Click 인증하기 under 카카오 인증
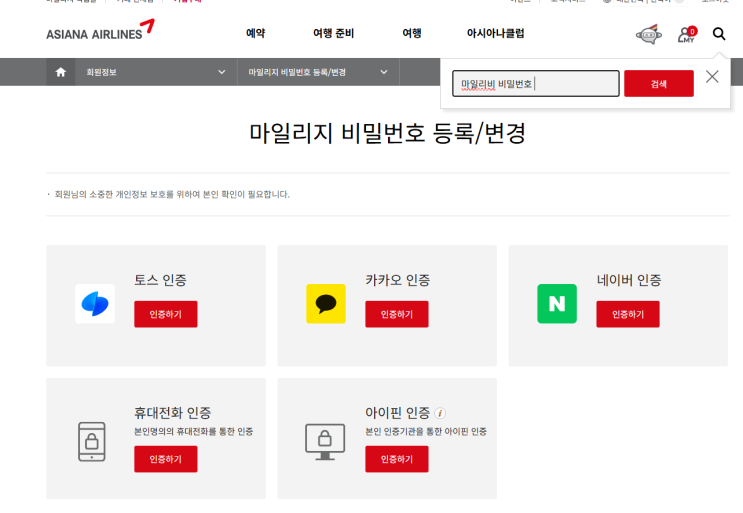The image size is (743, 513). tap(397, 314)
